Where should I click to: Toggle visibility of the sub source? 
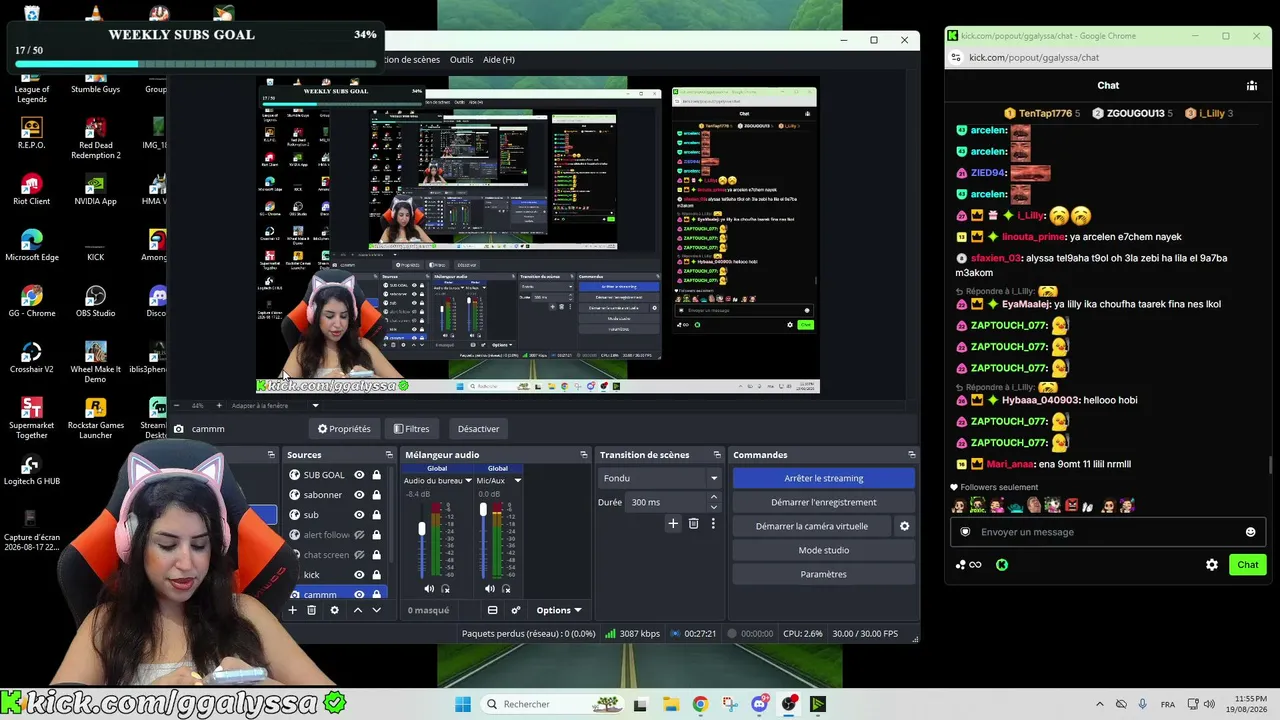(359, 515)
